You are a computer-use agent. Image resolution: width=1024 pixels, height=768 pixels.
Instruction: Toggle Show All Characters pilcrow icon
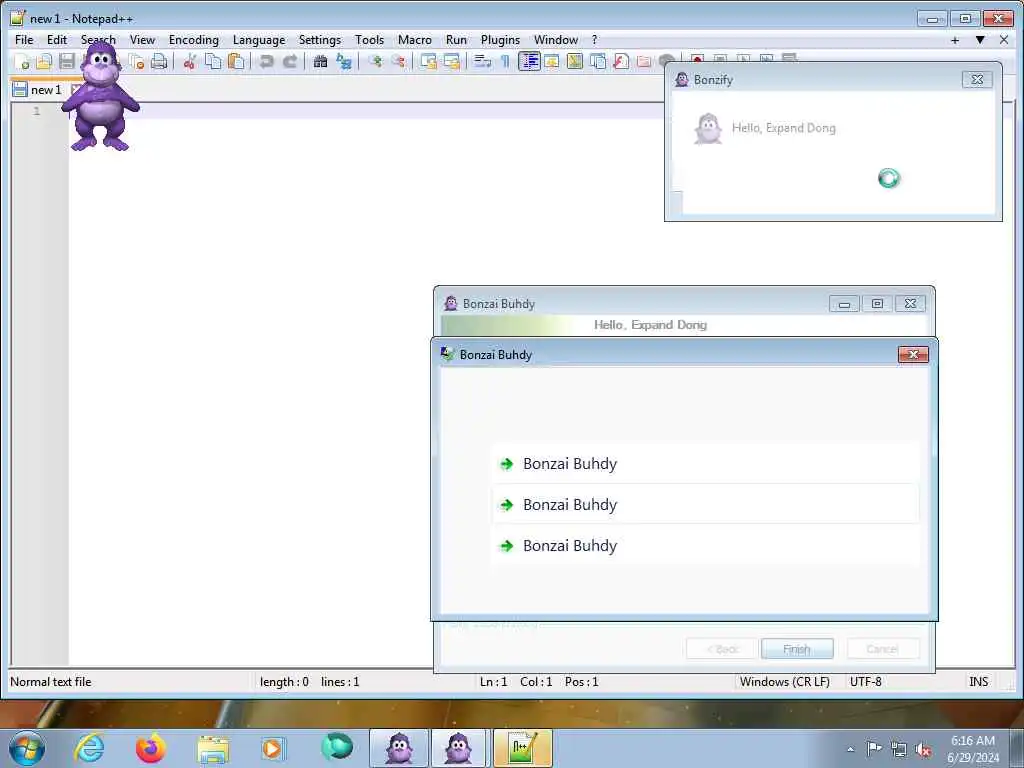pos(505,61)
